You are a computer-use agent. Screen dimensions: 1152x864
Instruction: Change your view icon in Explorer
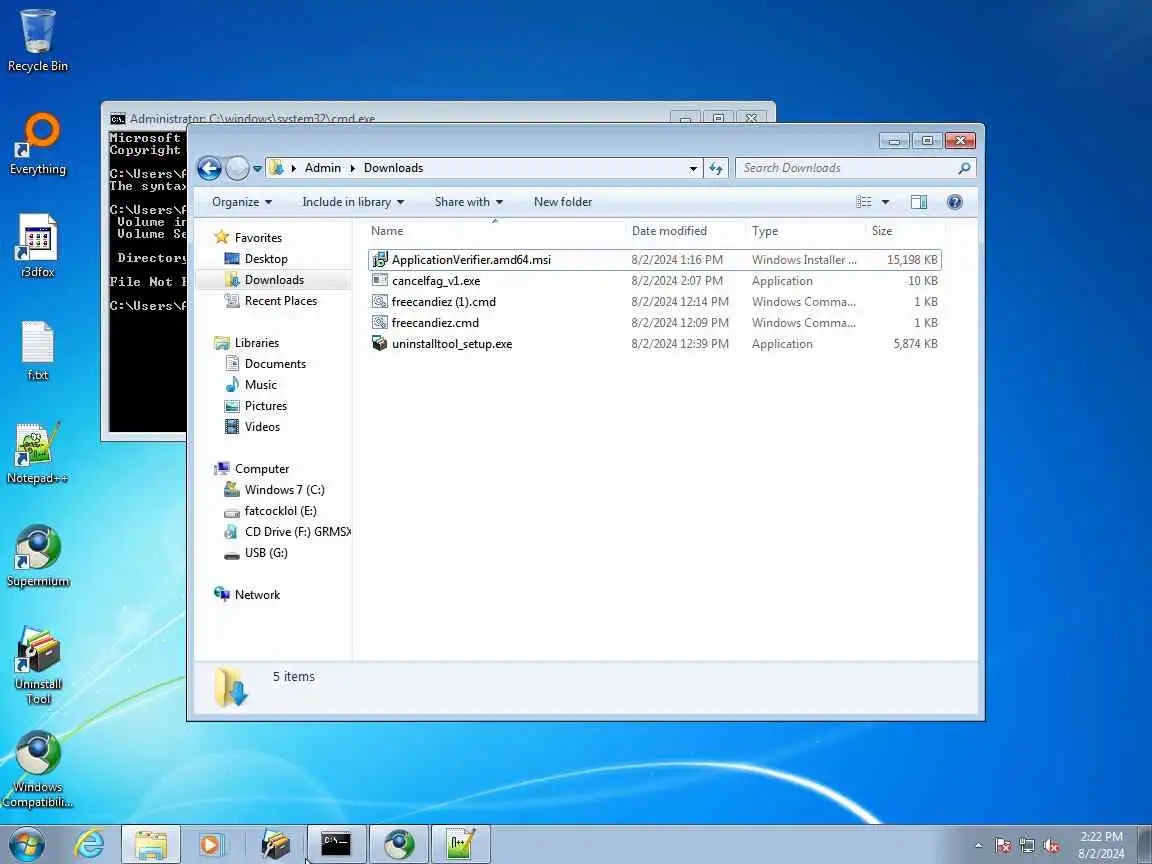864,202
